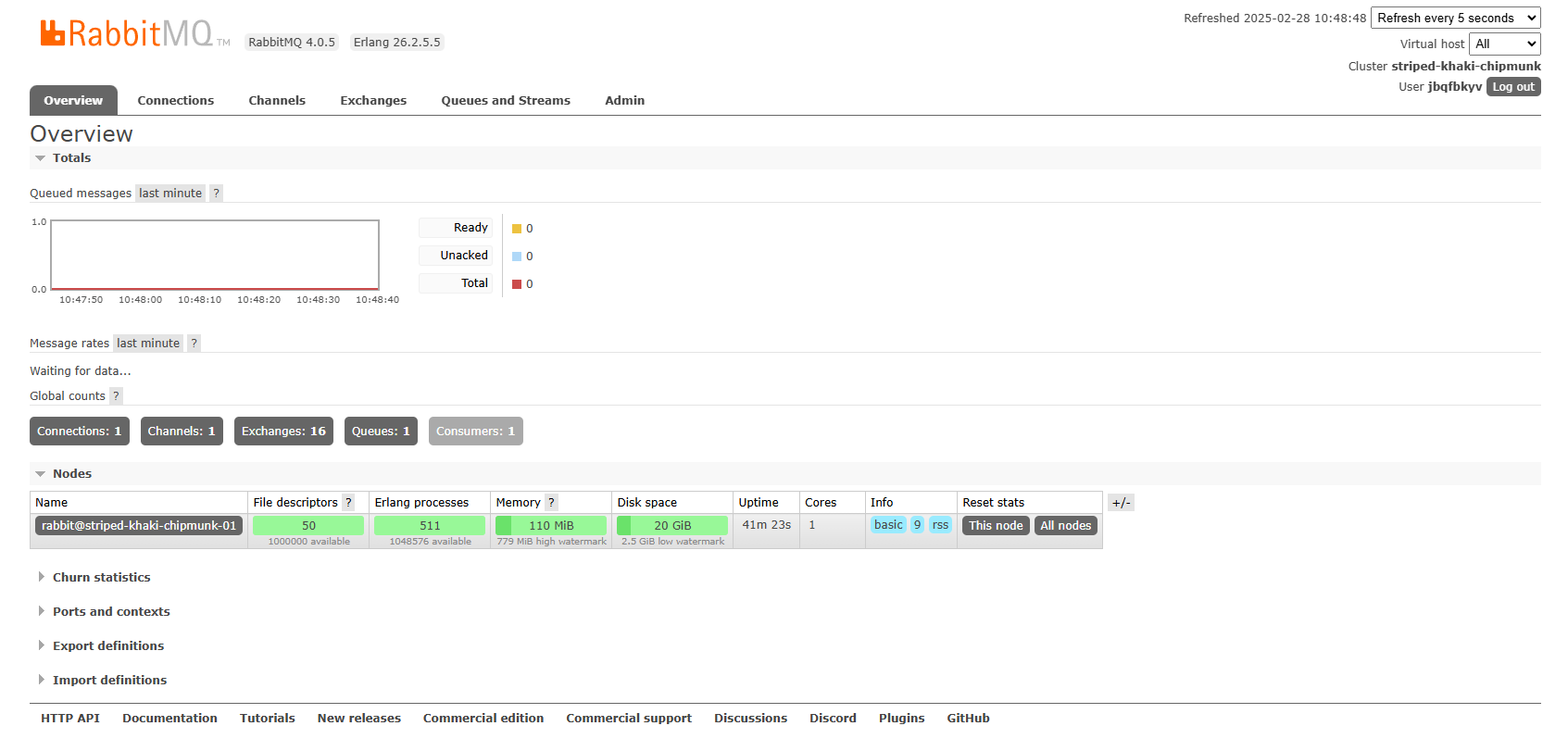Open node rabbit@striped-khaki-chipmunk-01
Viewport: 1568px width, 751px height.
139,525
